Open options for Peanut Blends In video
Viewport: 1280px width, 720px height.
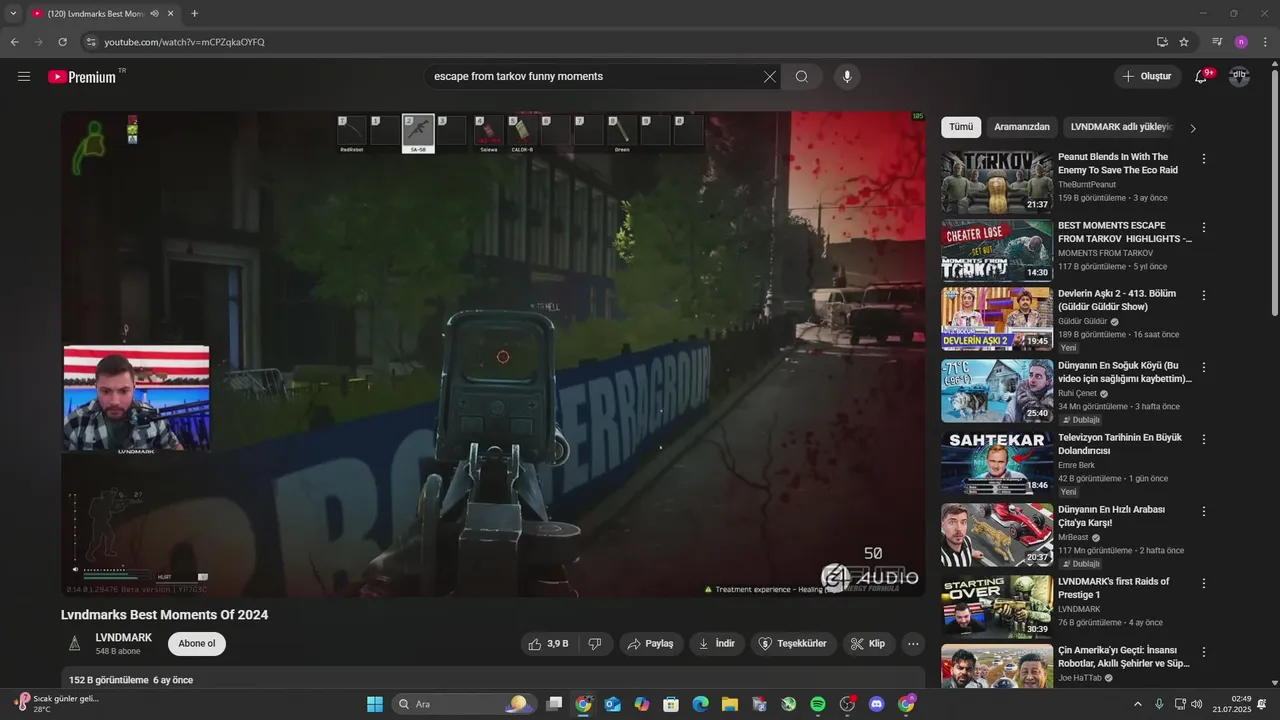pos(1204,159)
